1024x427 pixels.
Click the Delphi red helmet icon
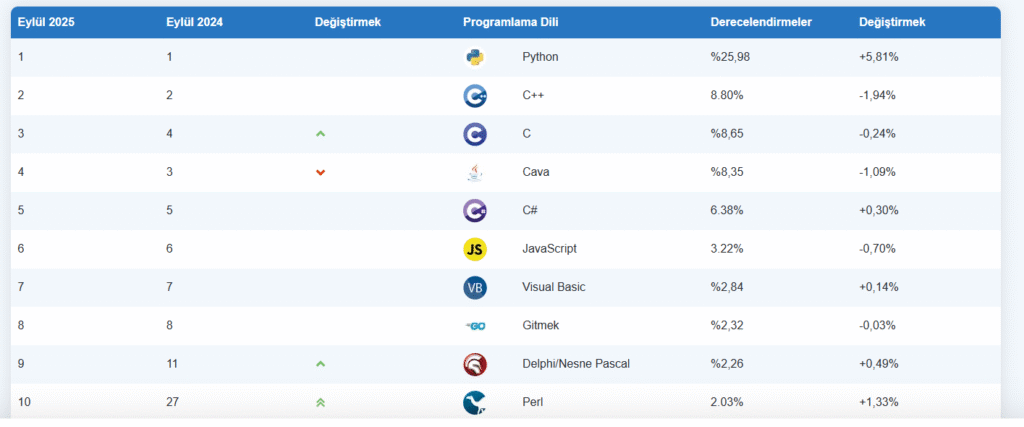(x=475, y=364)
